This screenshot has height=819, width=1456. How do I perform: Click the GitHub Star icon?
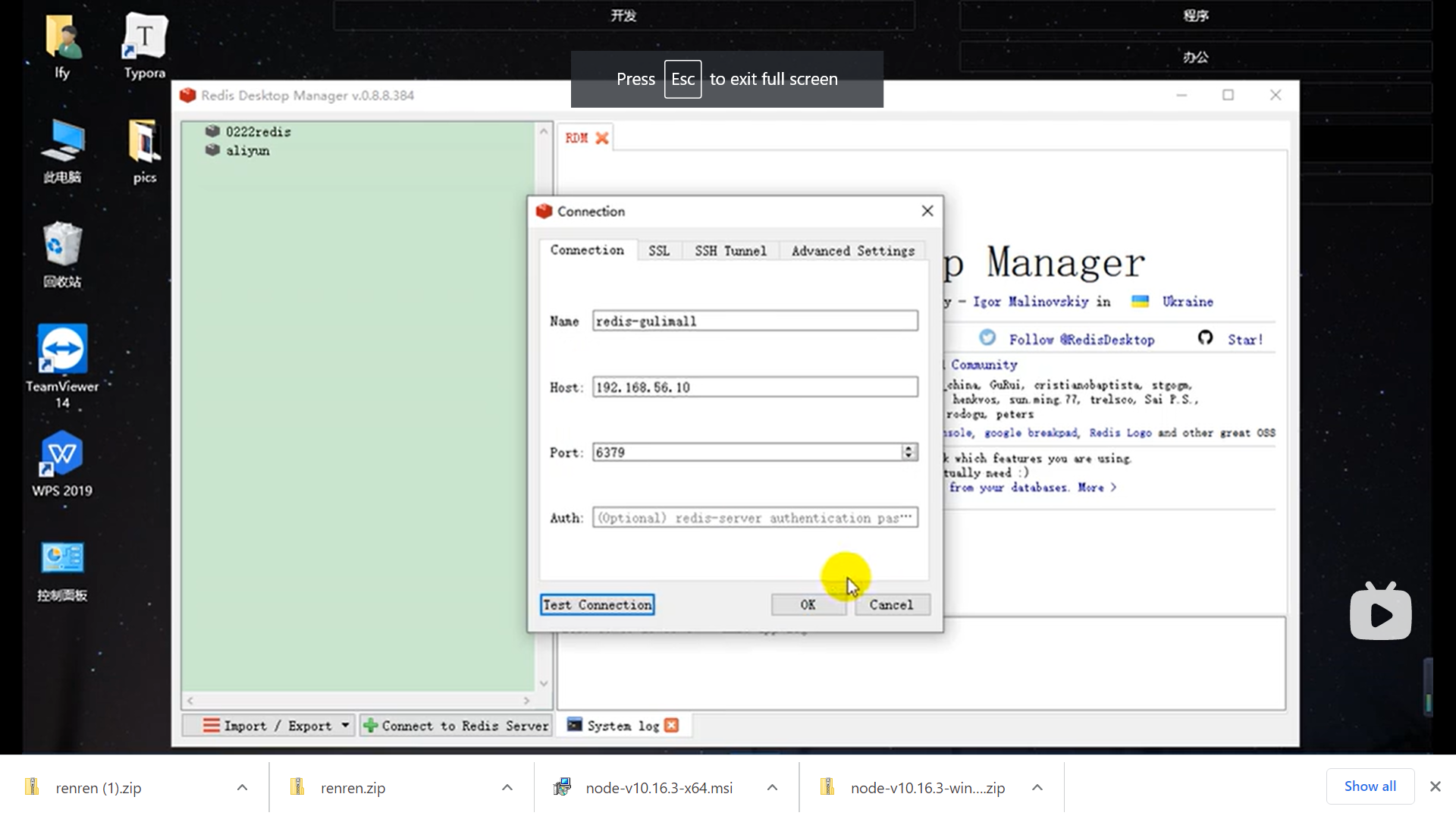tap(1205, 338)
